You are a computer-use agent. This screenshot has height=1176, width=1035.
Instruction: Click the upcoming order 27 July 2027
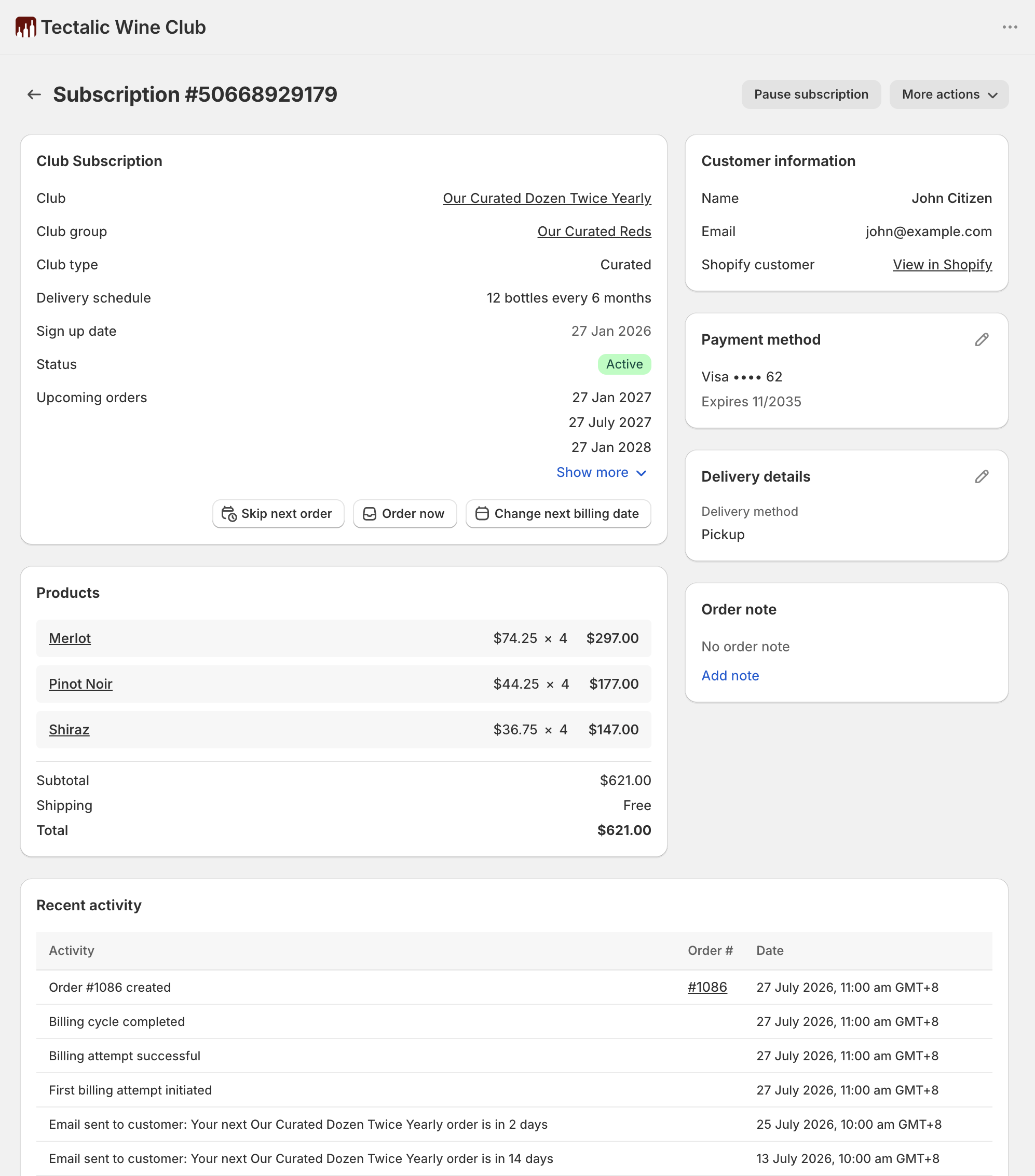pyautogui.click(x=609, y=422)
